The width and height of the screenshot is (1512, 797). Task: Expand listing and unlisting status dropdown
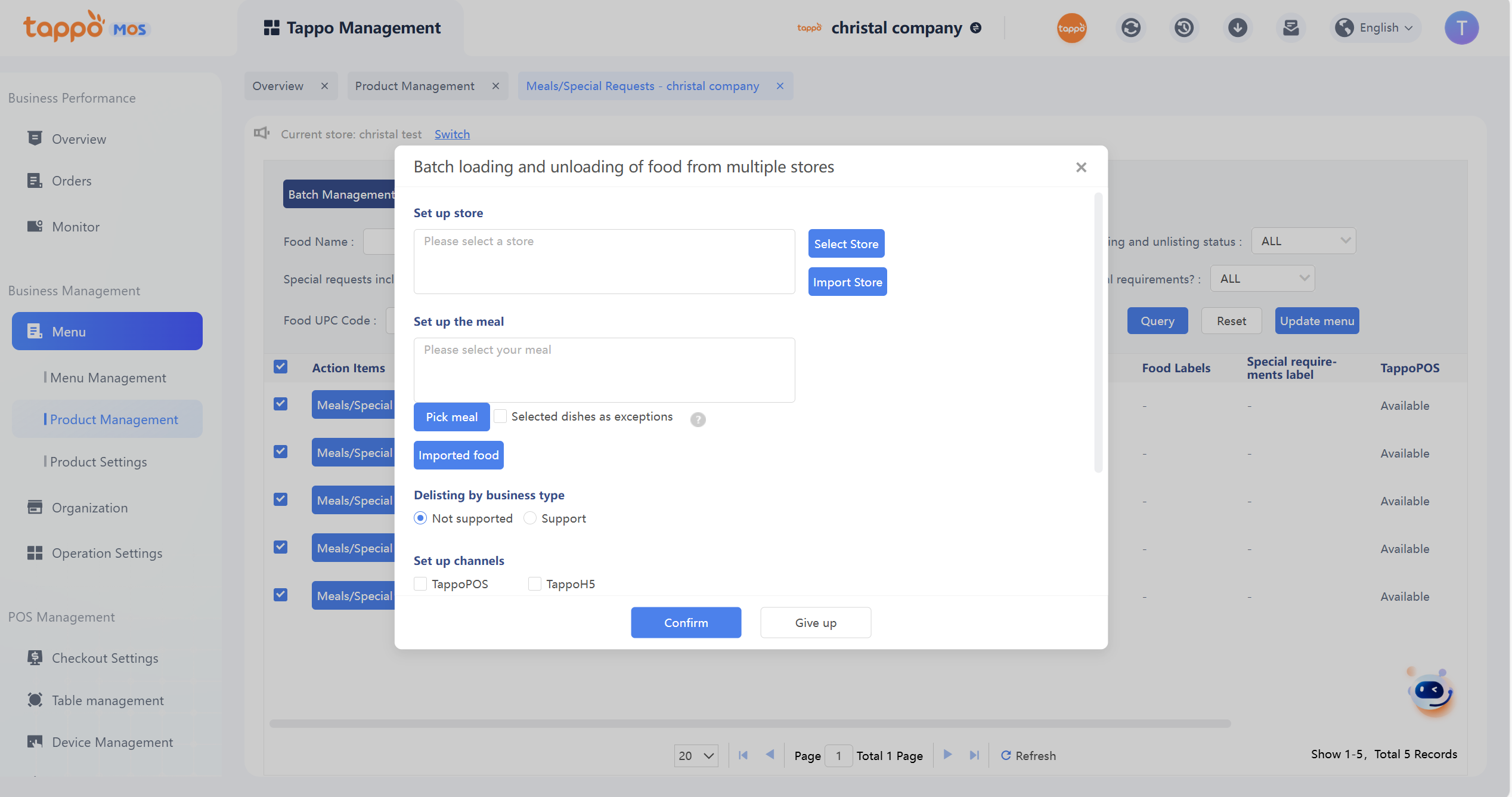(1303, 241)
